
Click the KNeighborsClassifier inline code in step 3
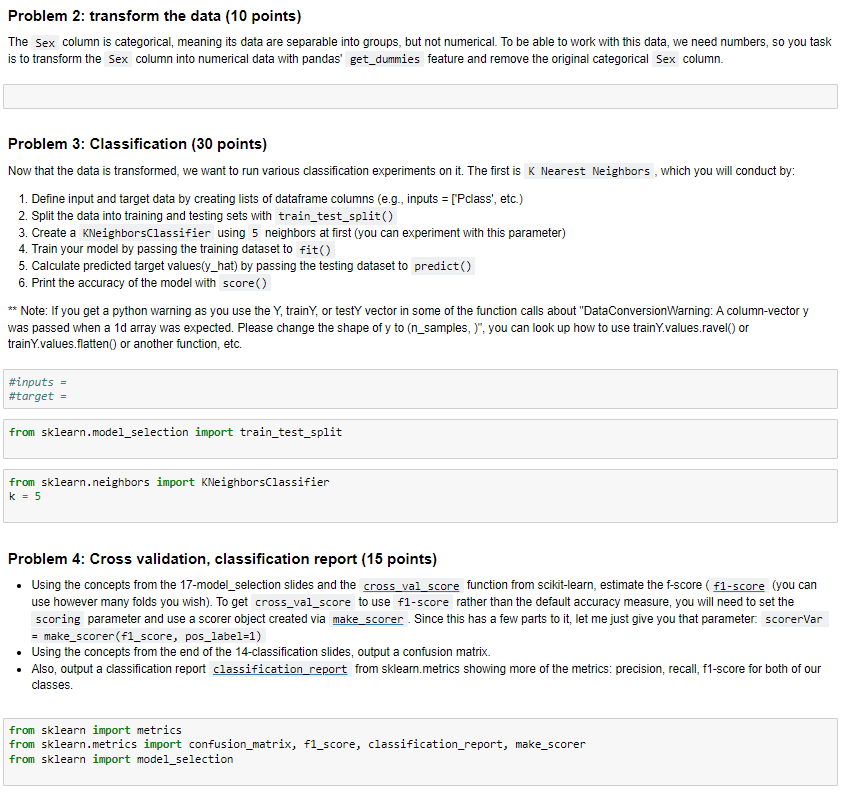click(x=146, y=233)
